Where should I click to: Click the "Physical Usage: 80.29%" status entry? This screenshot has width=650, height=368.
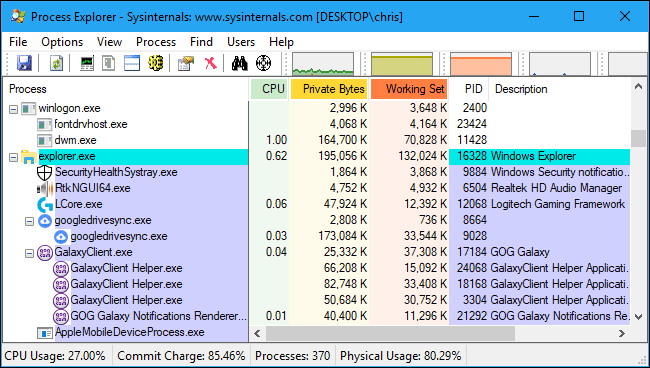coord(400,356)
